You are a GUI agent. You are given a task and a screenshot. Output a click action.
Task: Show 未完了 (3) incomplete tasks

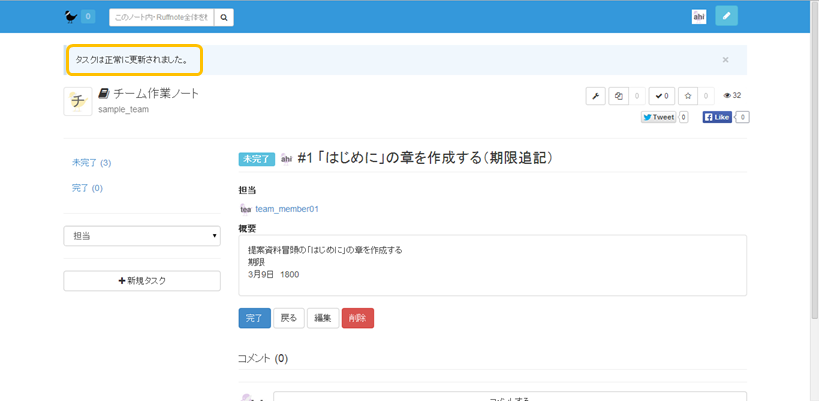91,162
